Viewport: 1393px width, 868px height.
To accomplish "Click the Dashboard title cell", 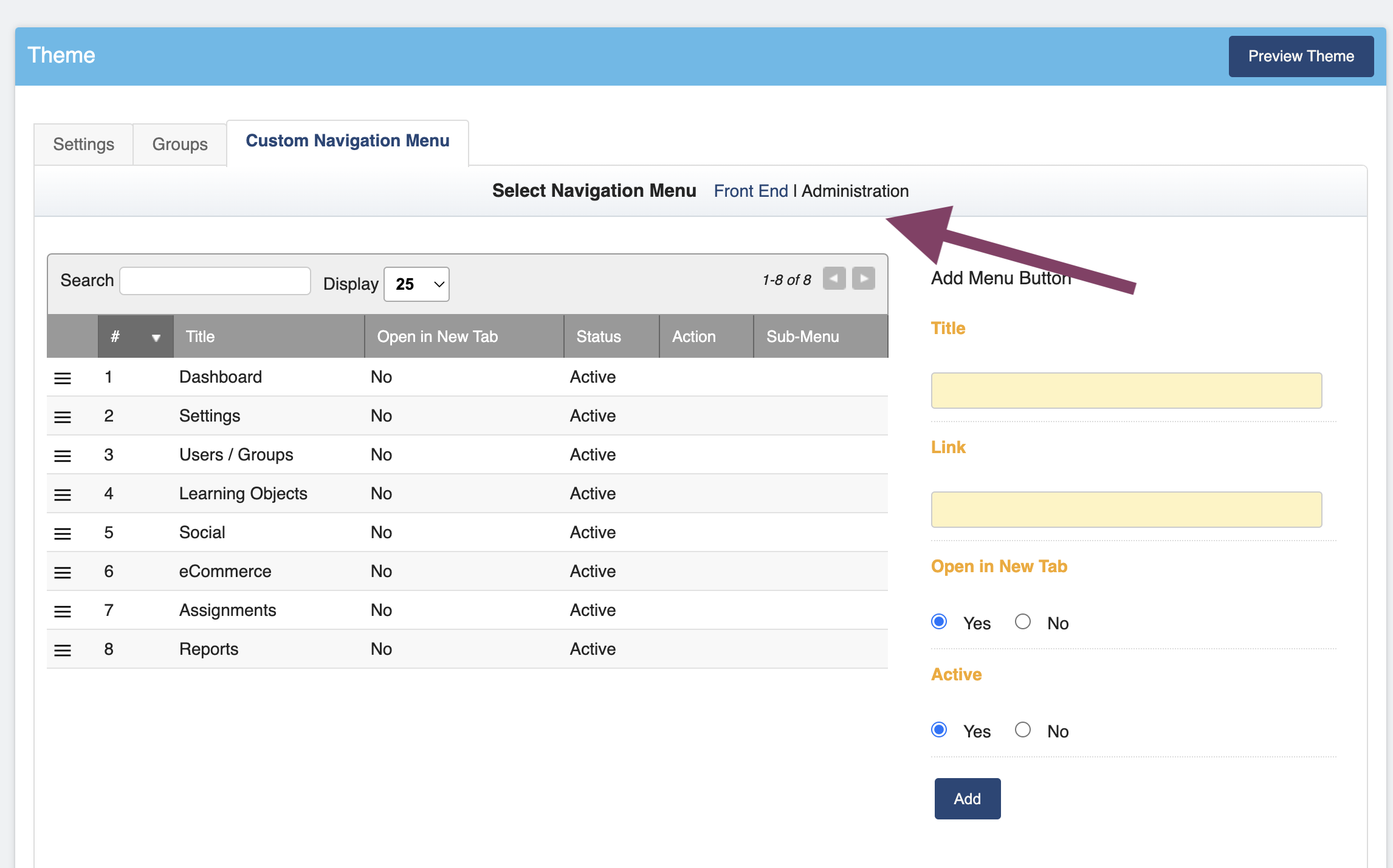I will tap(221, 377).
